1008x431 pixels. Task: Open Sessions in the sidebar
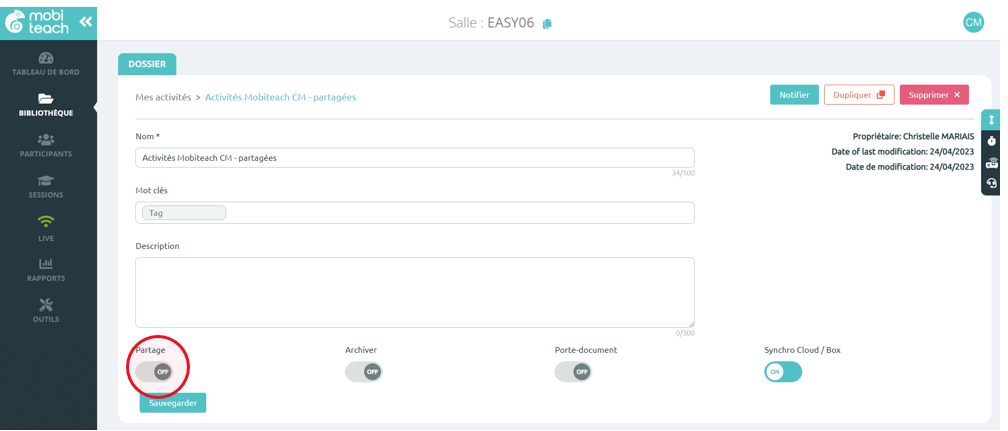coord(46,187)
